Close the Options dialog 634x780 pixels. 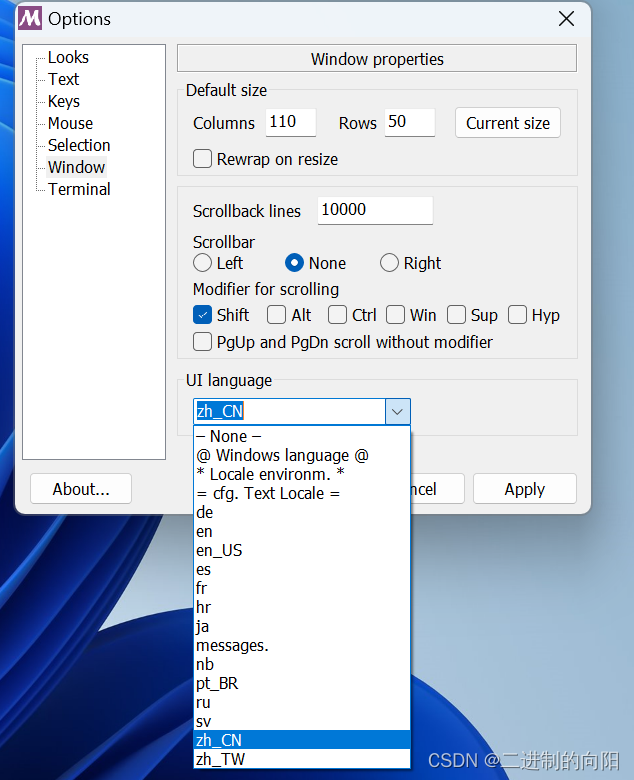click(566, 19)
